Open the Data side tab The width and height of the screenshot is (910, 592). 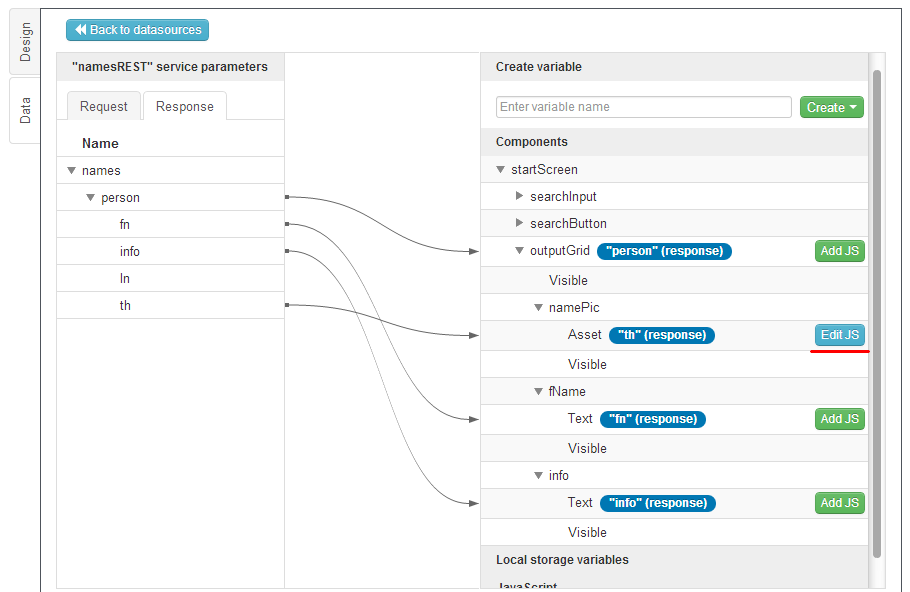point(25,110)
